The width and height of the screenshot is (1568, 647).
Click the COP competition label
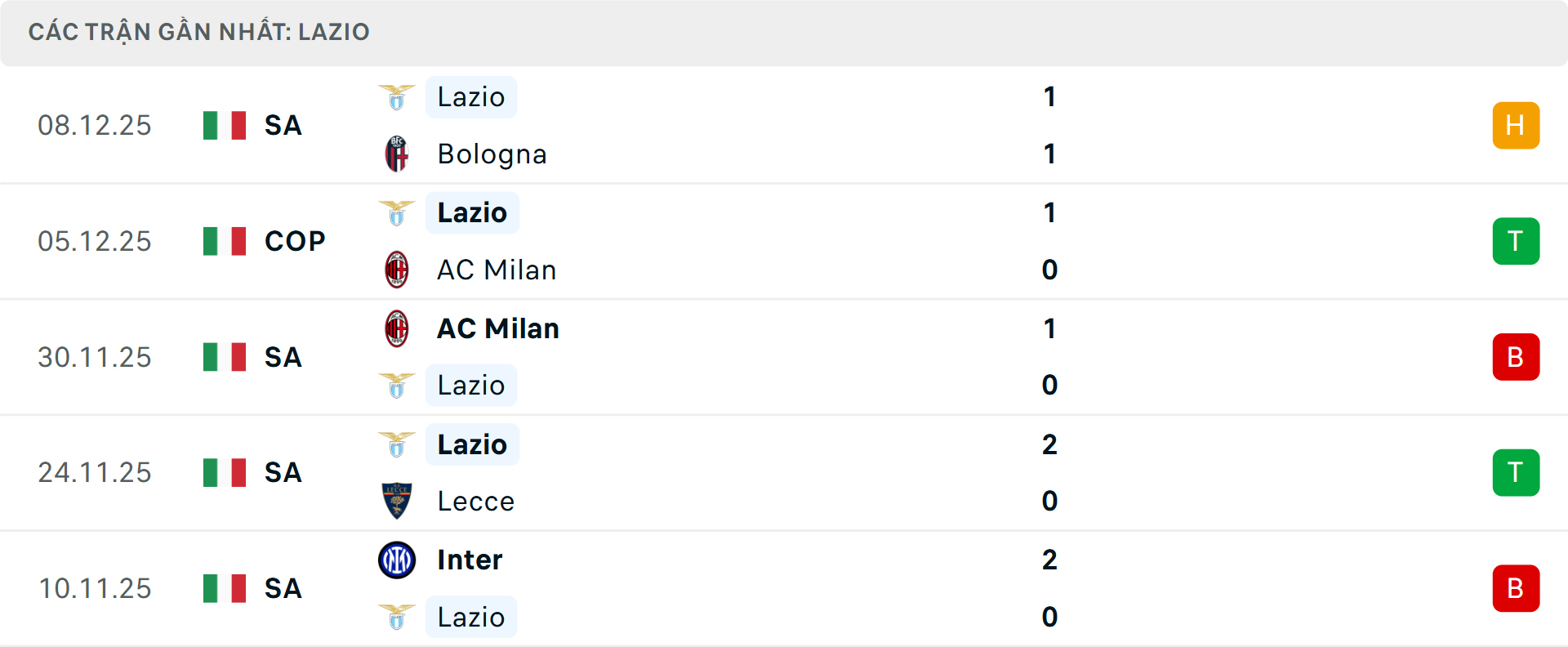(295, 241)
